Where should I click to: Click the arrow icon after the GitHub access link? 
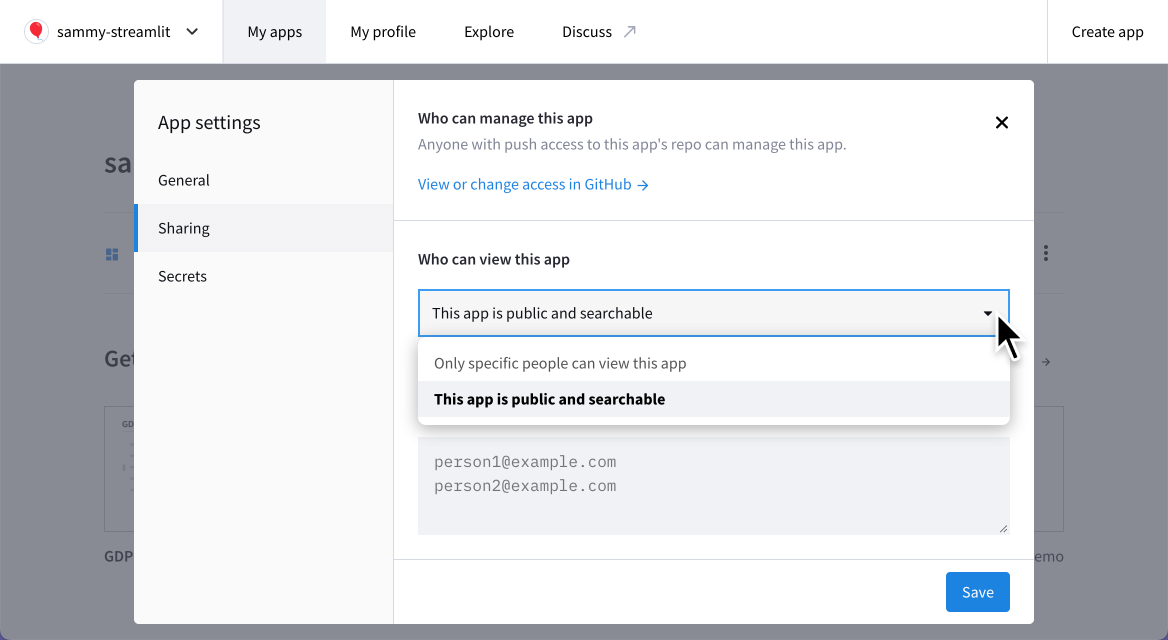644,184
